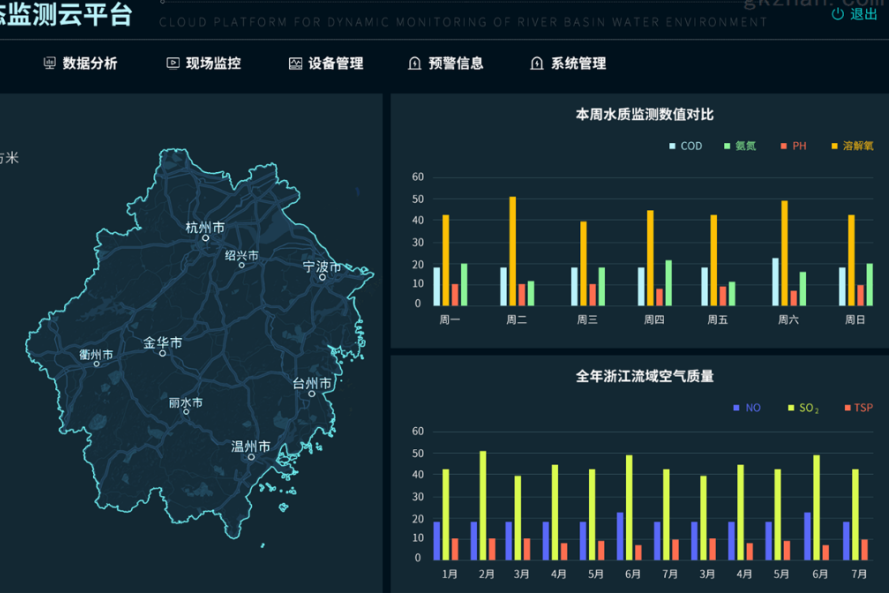The width and height of the screenshot is (889, 593).
Task: Open the 预警信息 menu item
Action: tap(447, 63)
